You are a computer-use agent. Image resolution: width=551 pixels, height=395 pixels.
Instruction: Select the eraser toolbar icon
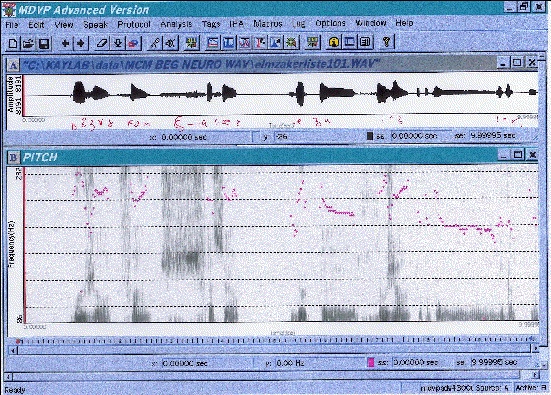point(102,43)
